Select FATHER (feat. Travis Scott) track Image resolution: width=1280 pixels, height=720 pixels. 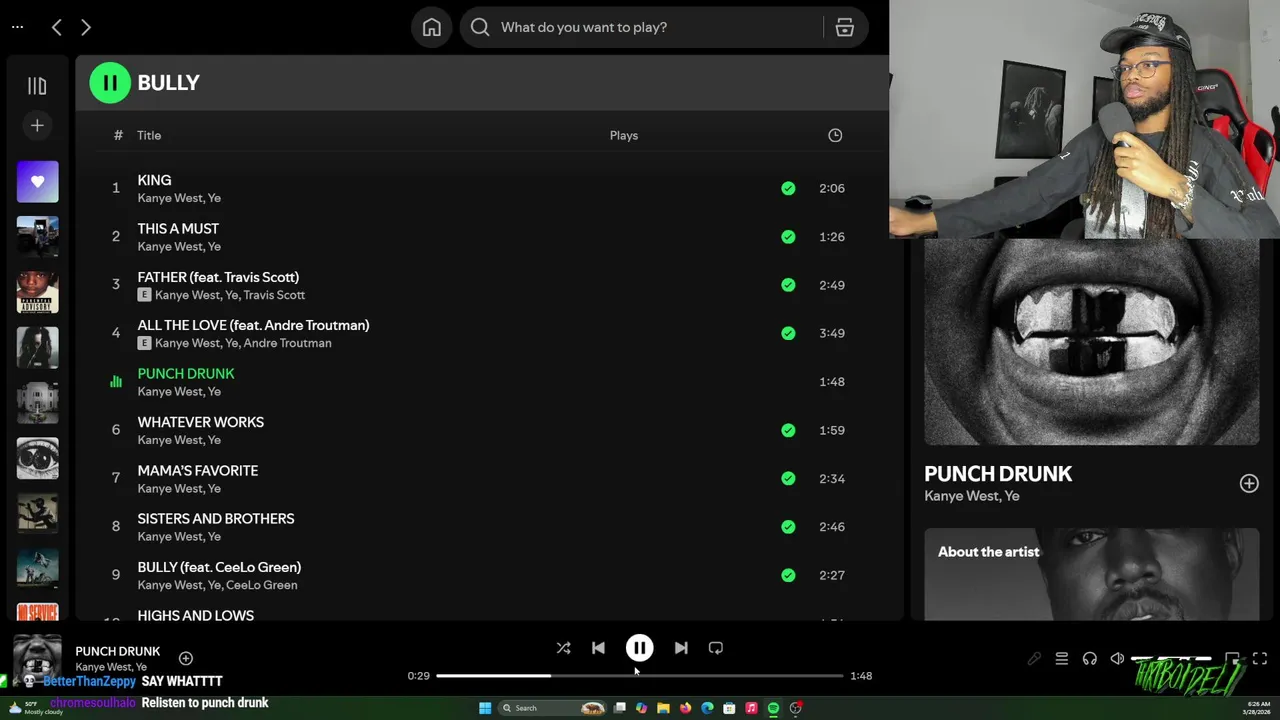point(218,277)
